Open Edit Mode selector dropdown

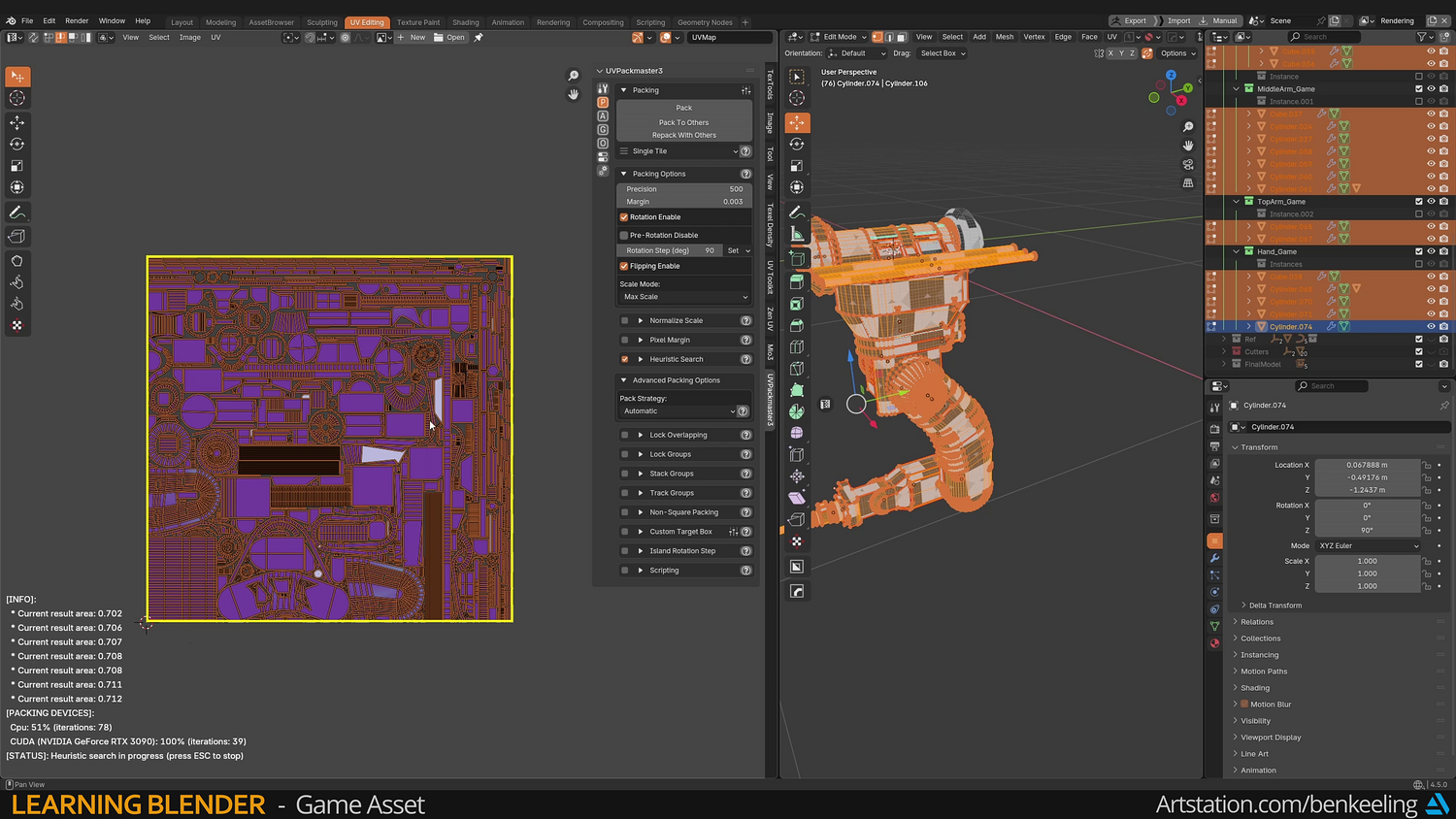(838, 37)
